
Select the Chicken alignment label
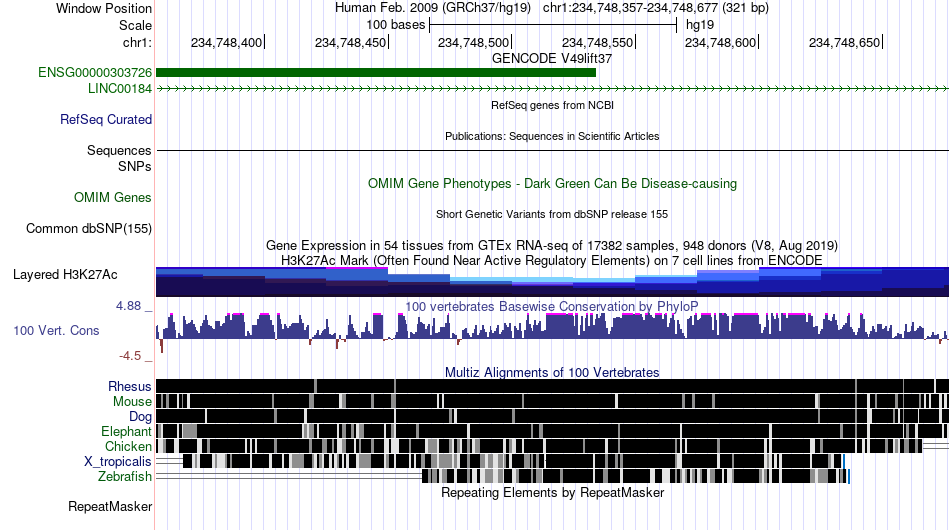(x=128, y=446)
